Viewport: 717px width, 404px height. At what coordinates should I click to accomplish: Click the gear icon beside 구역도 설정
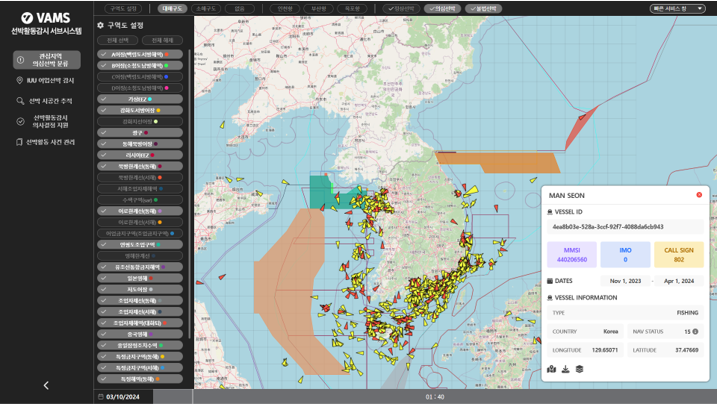click(x=100, y=25)
